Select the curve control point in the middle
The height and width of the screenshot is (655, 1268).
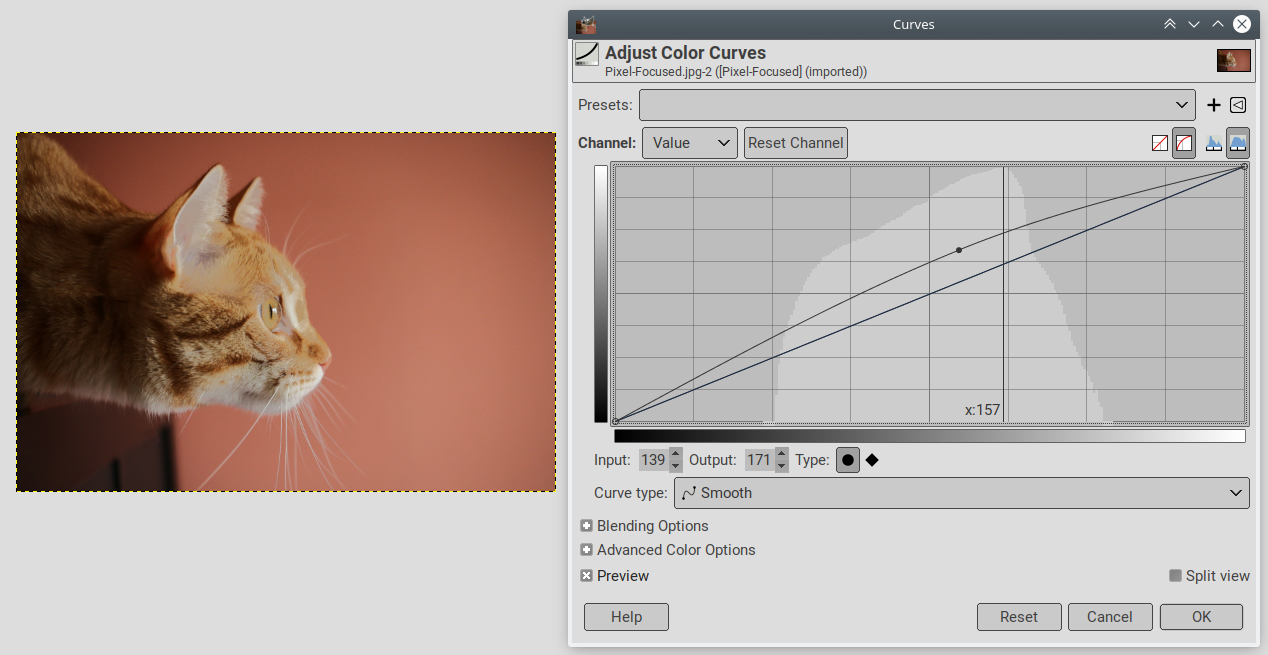pyautogui.click(x=959, y=250)
